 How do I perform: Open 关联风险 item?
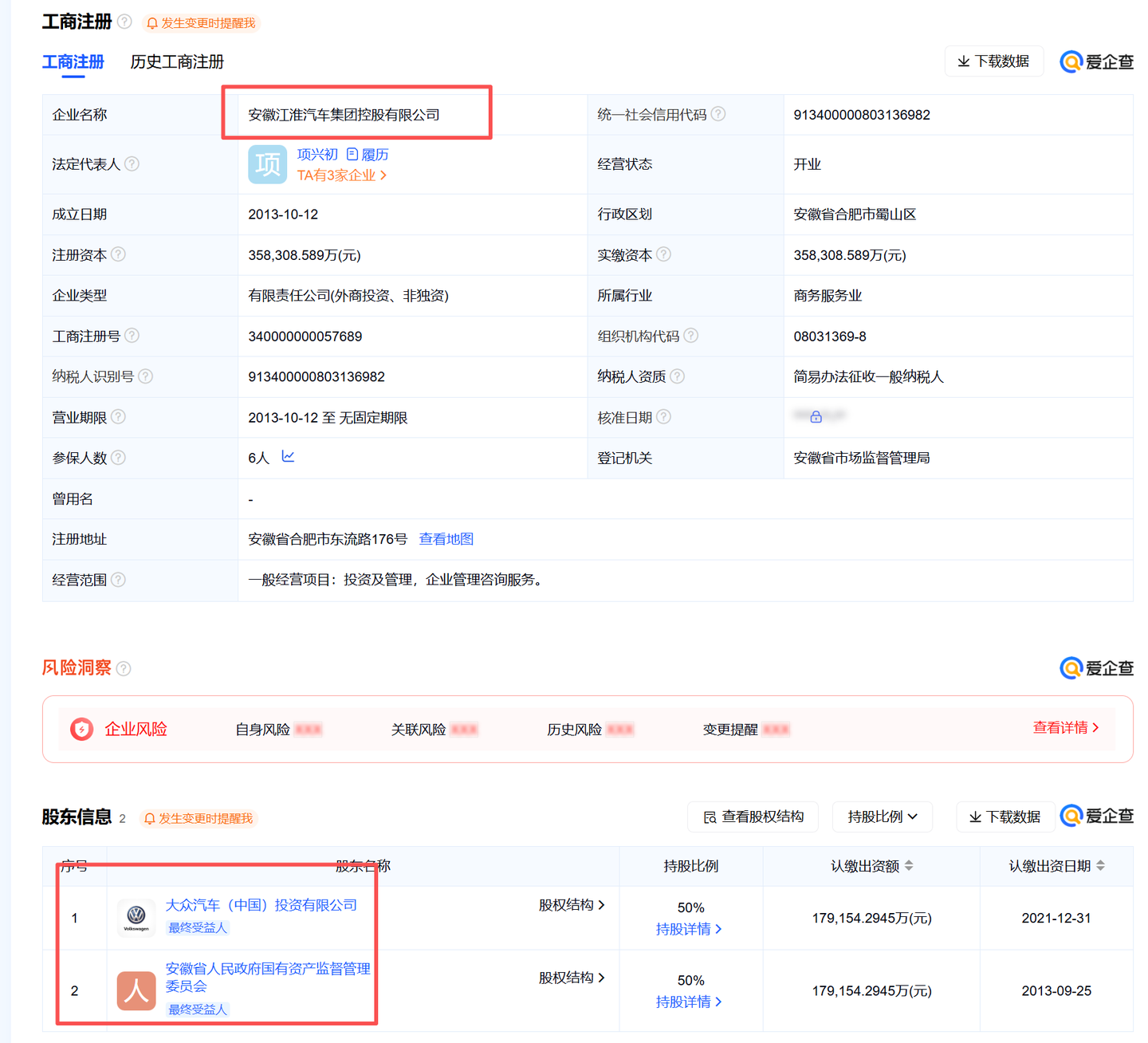434,730
